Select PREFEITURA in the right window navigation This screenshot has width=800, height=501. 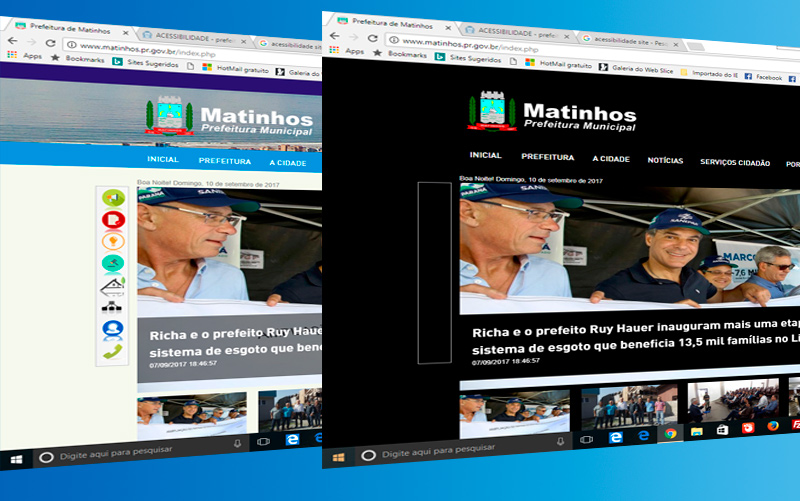(547, 157)
